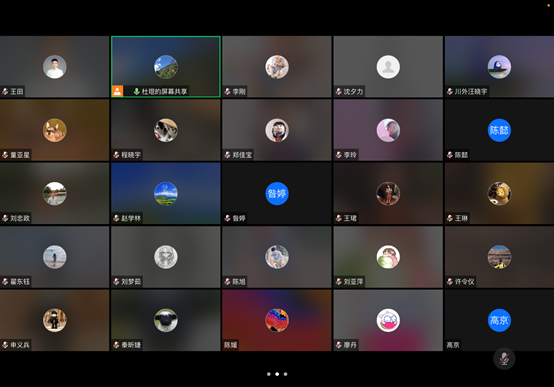Select 赵学林's landscape avatar

tap(166, 193)
